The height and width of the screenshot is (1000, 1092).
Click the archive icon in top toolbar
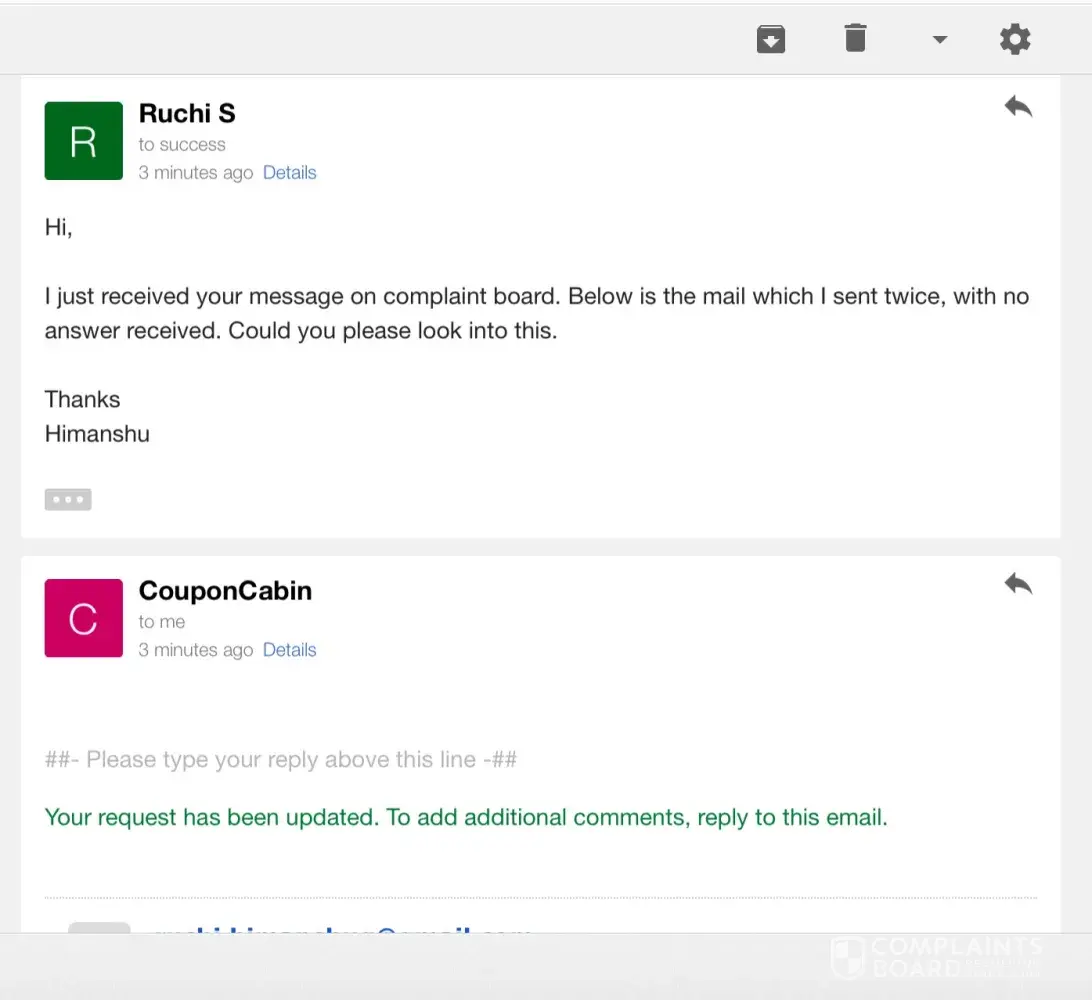770,39
